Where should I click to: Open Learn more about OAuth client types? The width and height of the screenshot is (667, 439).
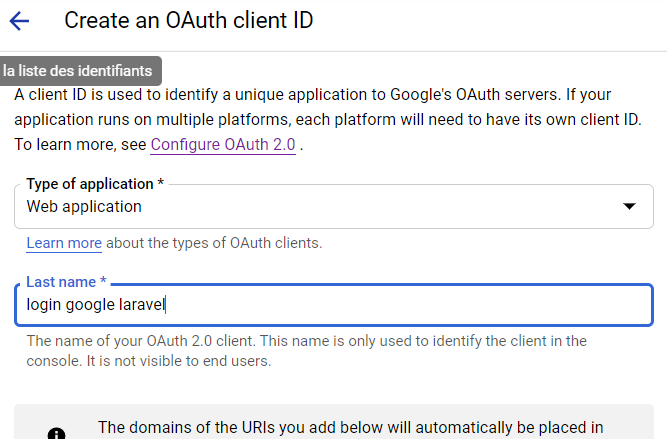click(x=64, y=243)
